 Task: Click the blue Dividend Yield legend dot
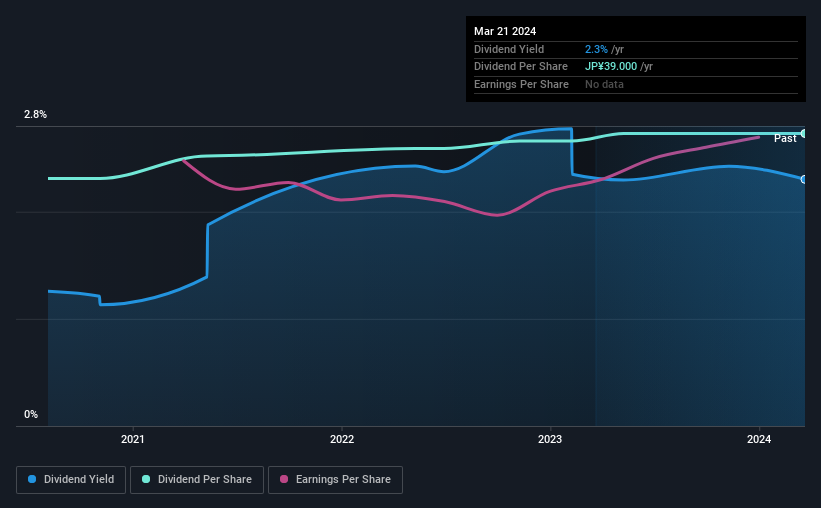32,479
